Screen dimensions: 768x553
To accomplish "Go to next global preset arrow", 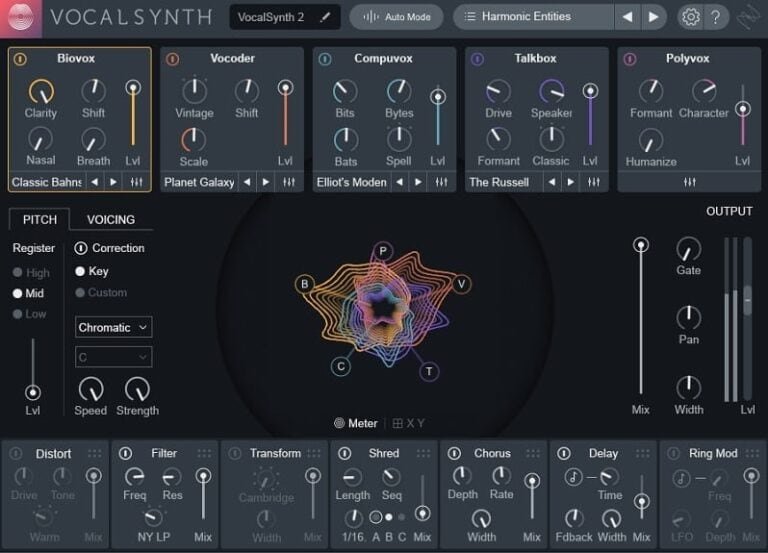I will (x=653, y=17).
